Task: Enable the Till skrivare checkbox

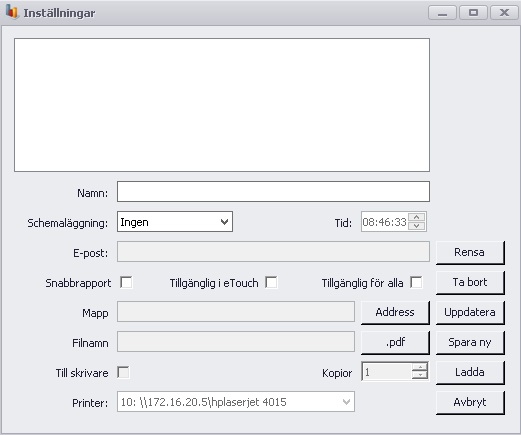Action: pos(123,372)
